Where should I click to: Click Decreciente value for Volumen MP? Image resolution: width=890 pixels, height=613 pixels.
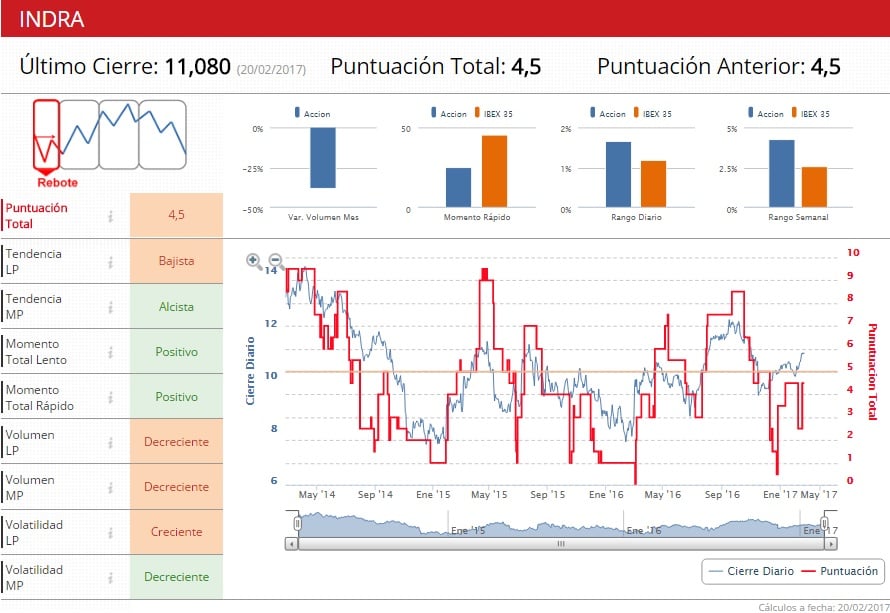pos(177,487)
